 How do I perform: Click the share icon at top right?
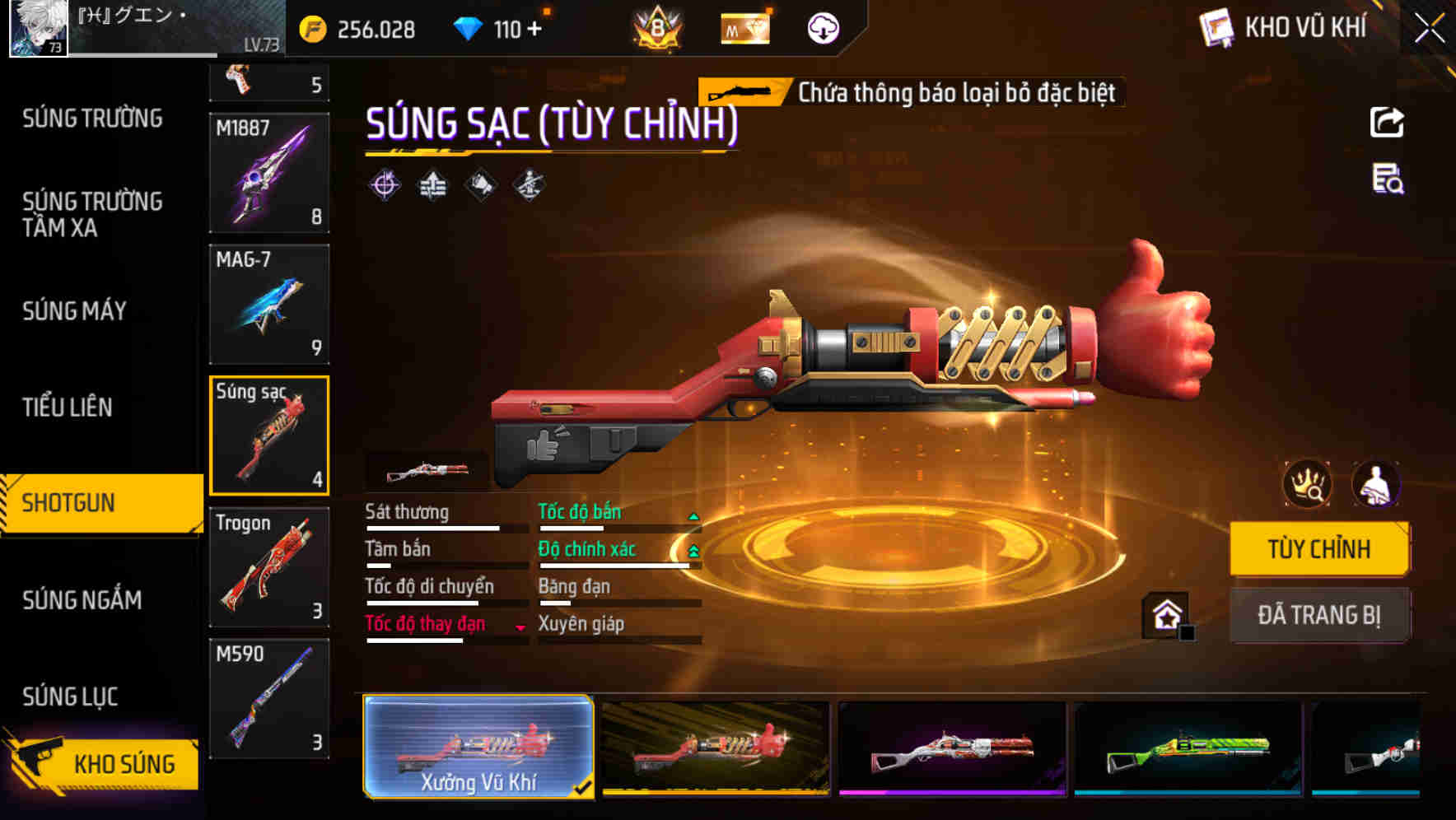tap(1387, 123)
